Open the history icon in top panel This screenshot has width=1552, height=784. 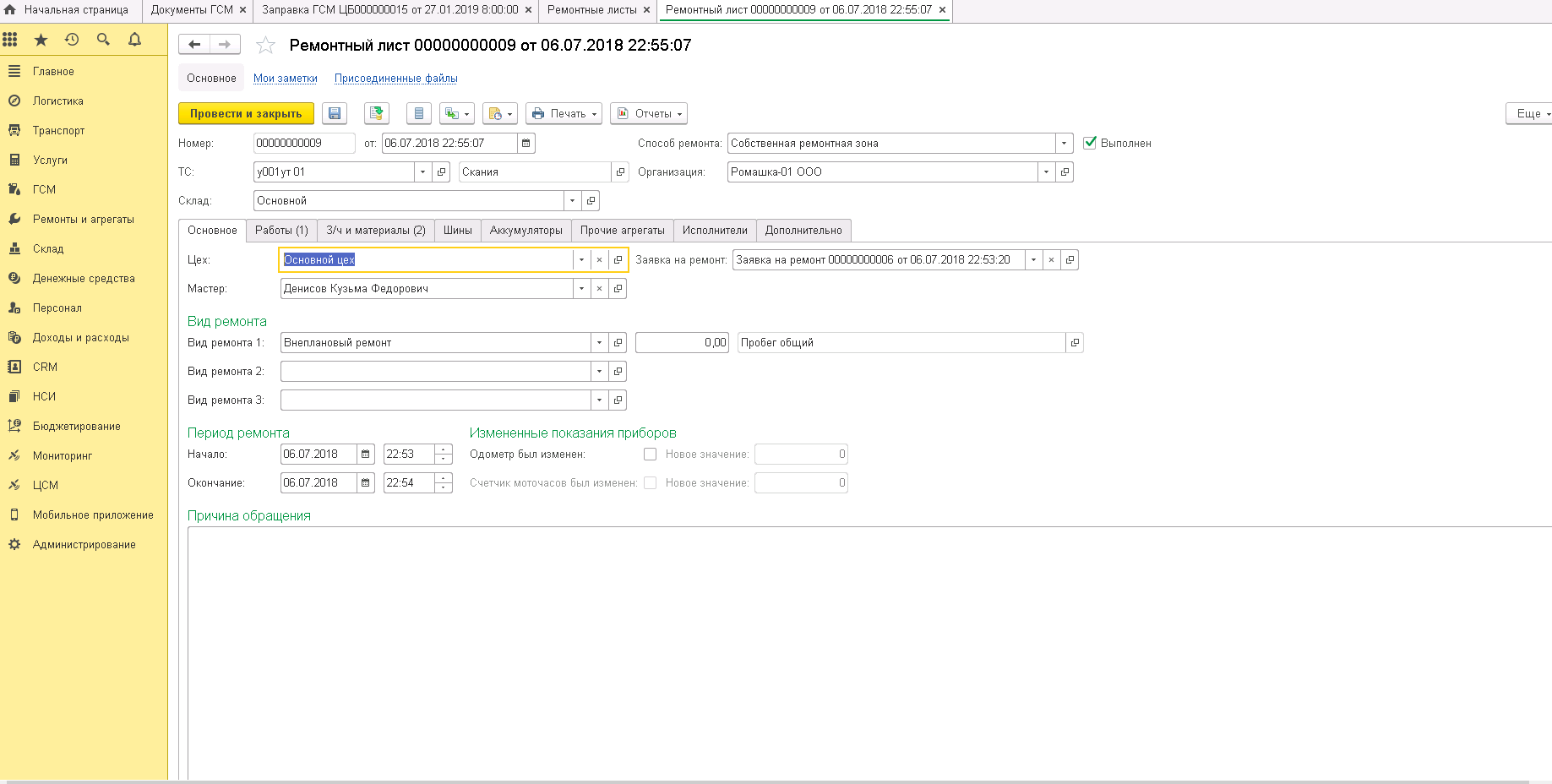pos(72,40)
